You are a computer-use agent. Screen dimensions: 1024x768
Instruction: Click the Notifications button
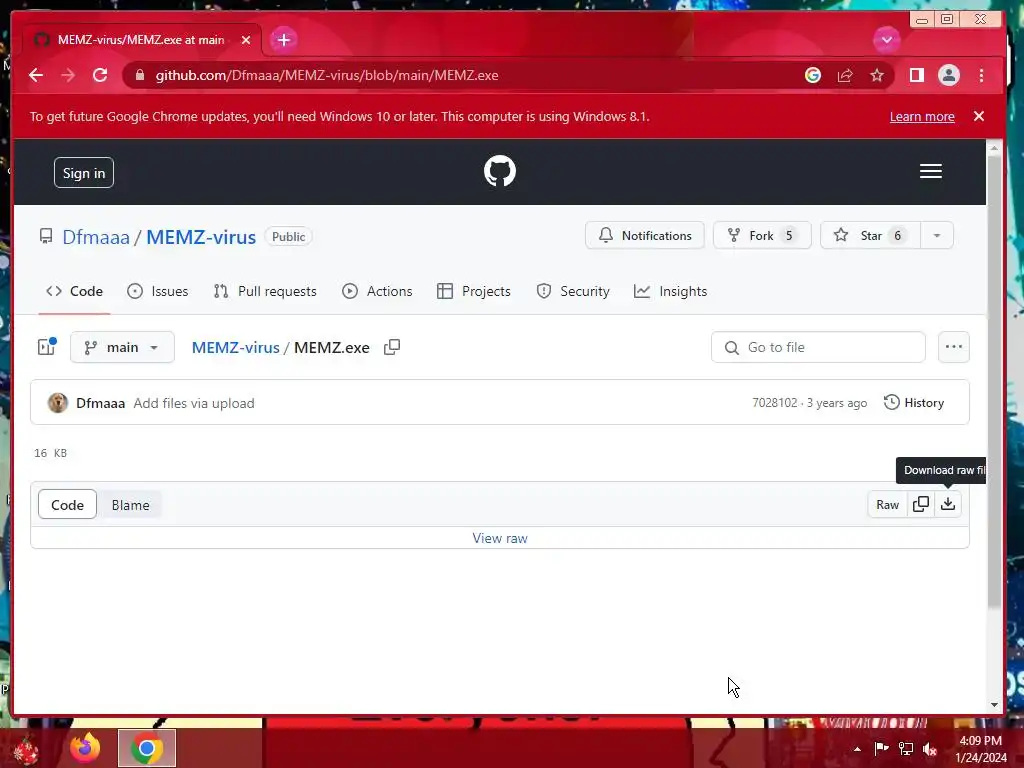645,235
